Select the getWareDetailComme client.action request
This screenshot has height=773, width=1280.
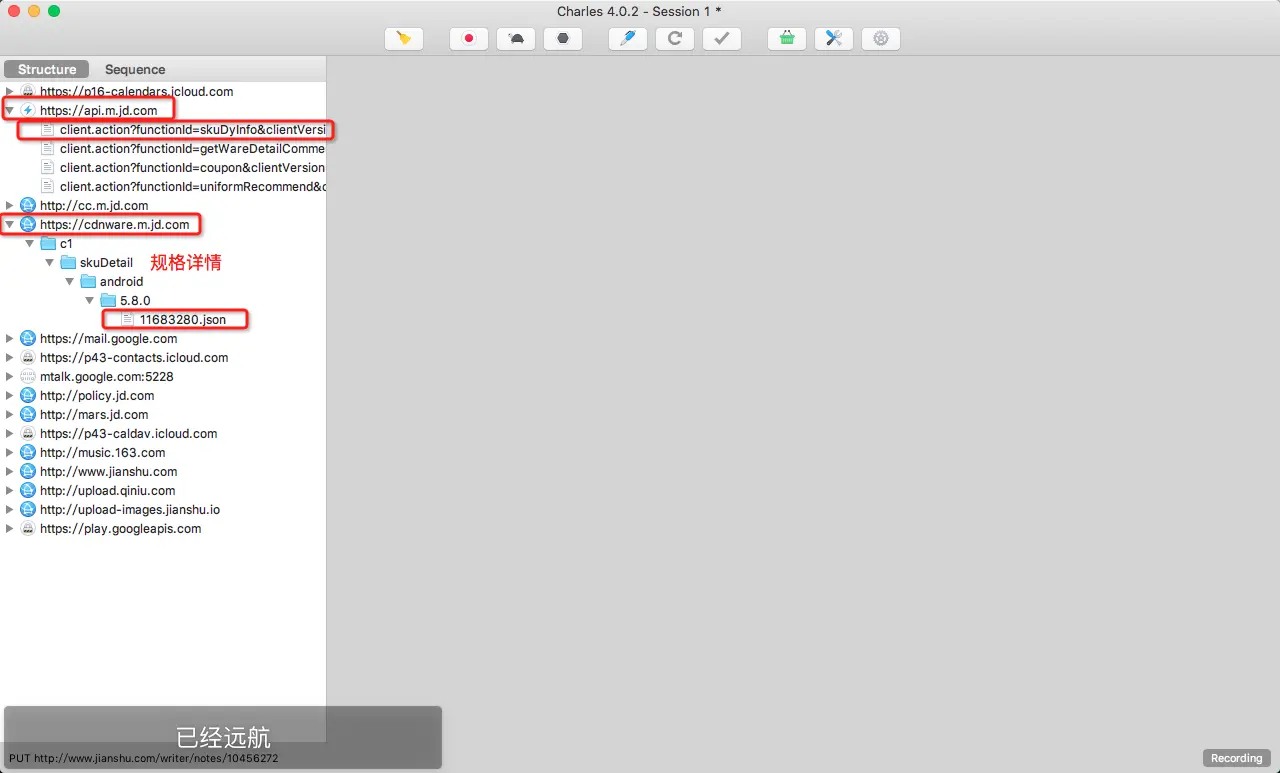192,148
